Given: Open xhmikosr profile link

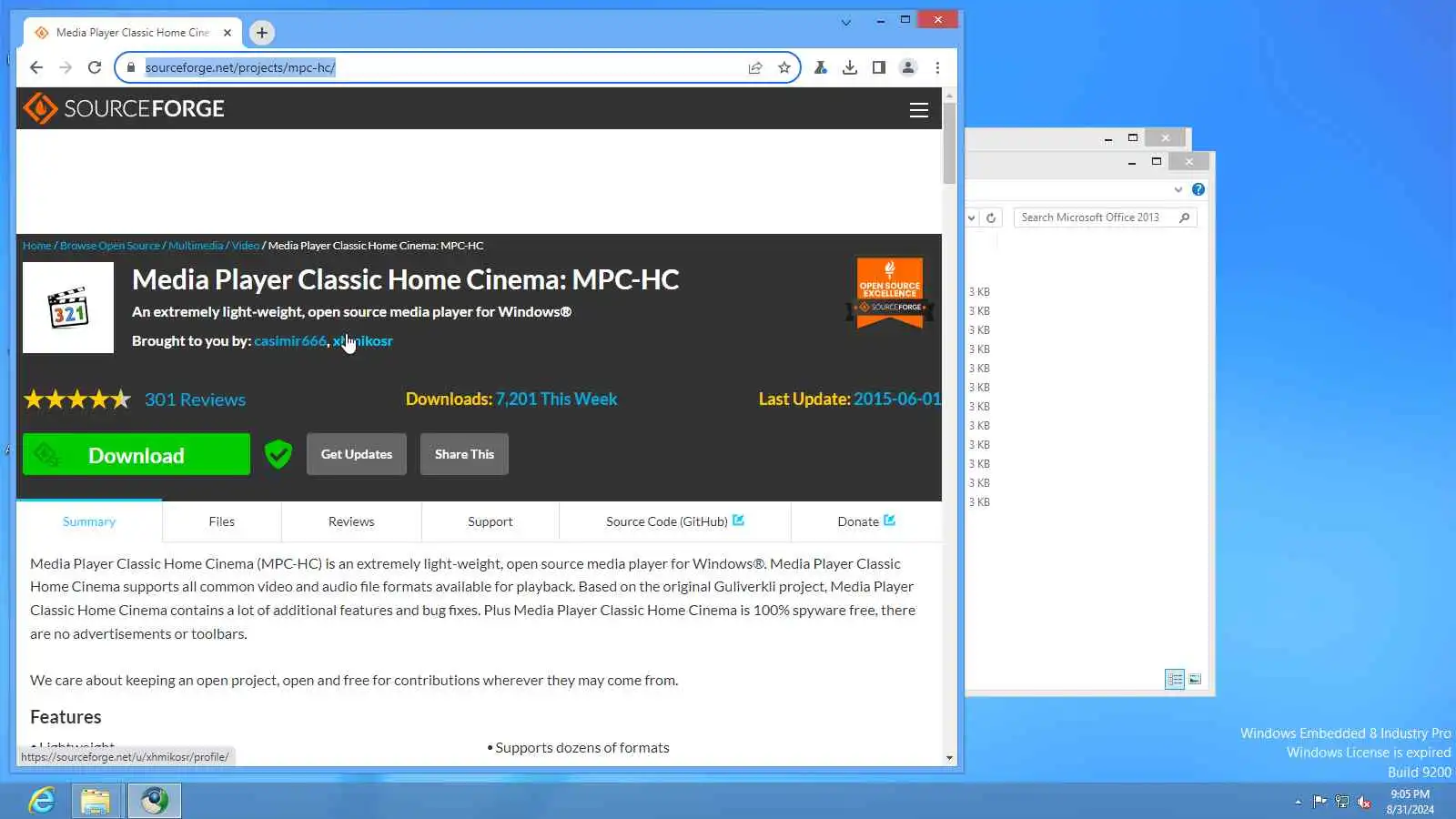Looking at the screenshot, I should 363,341.
